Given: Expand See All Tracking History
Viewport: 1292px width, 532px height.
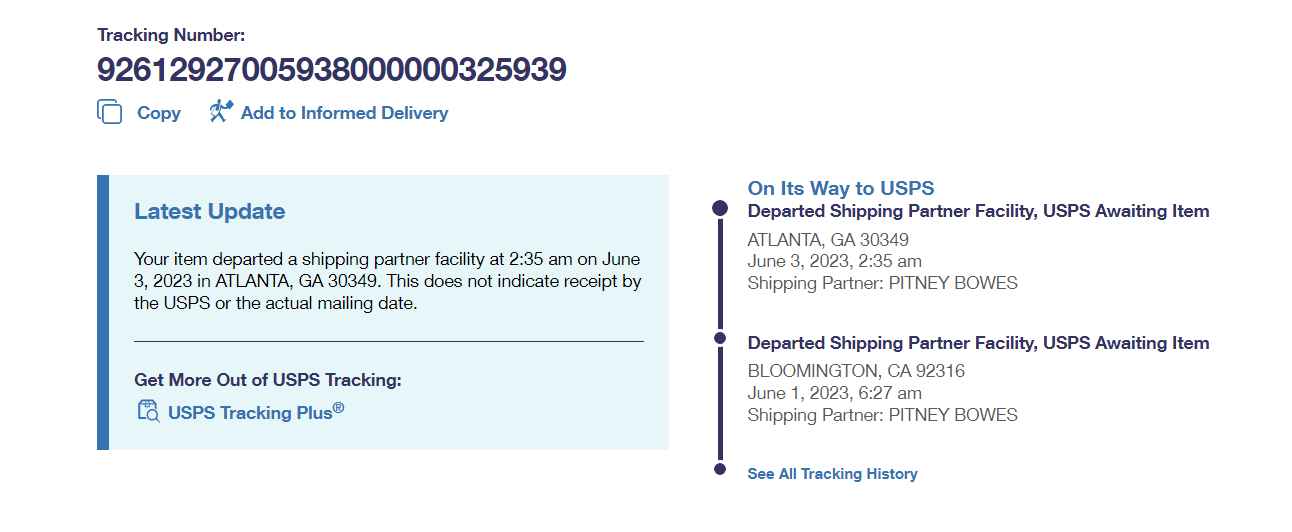Looking at the screenshot, I should 832,474.
